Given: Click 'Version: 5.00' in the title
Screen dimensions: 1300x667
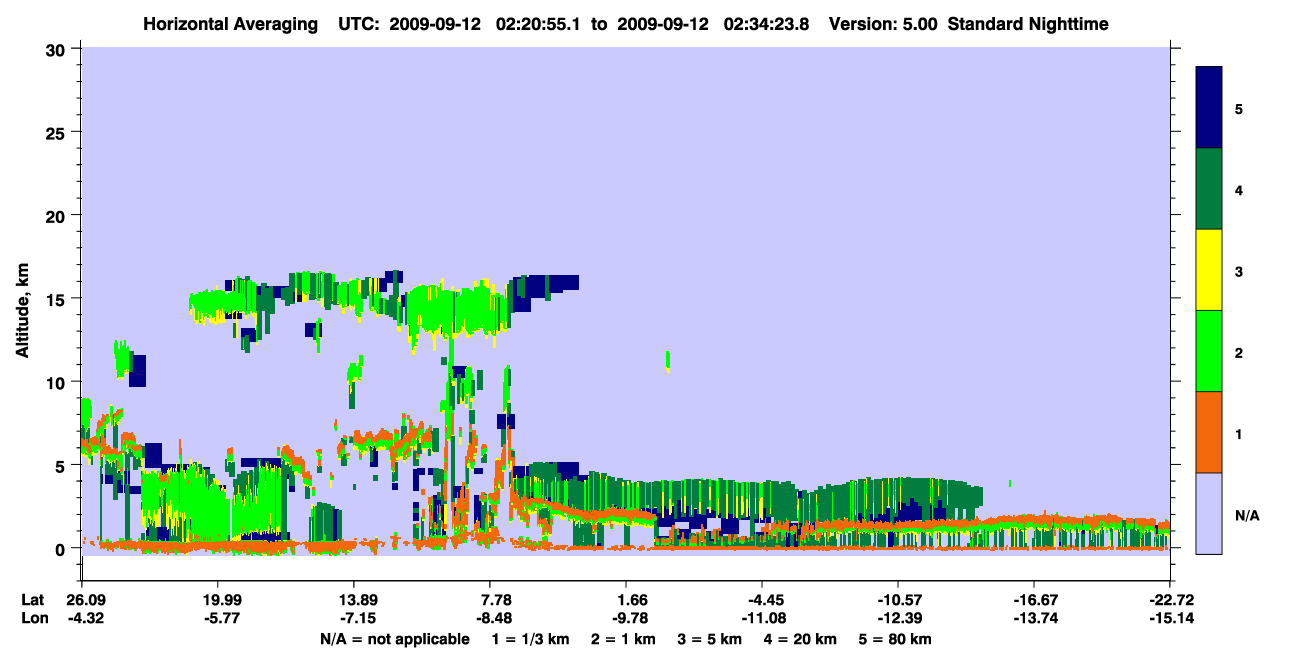Looking at the screenshot, I should point(883,23).
